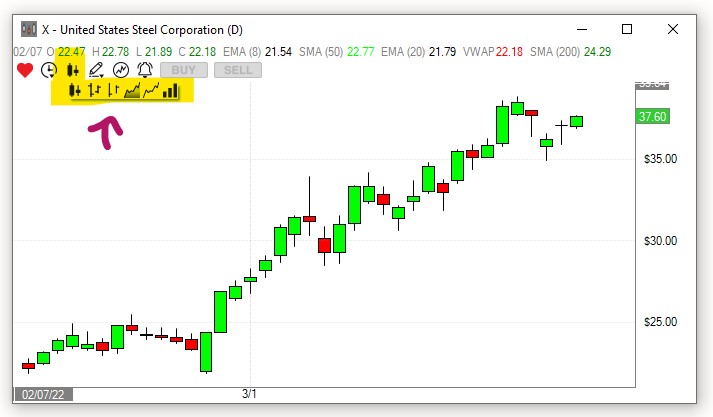Maximize the chart window

point(627,28)
